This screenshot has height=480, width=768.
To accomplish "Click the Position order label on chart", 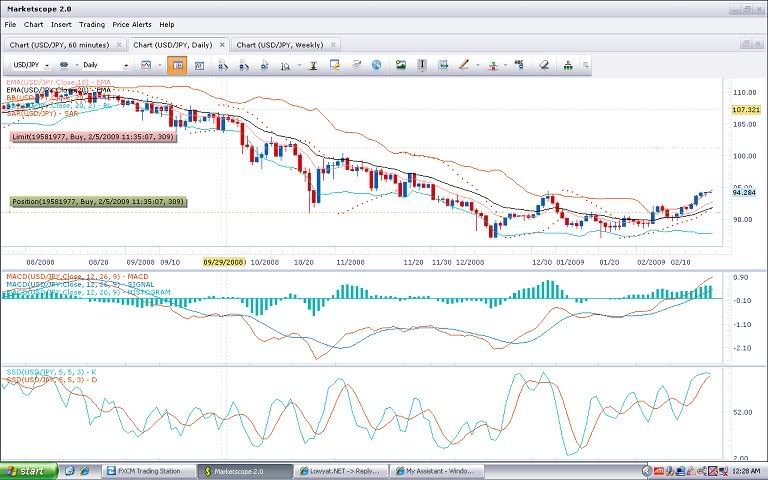I will pos(98,201).
